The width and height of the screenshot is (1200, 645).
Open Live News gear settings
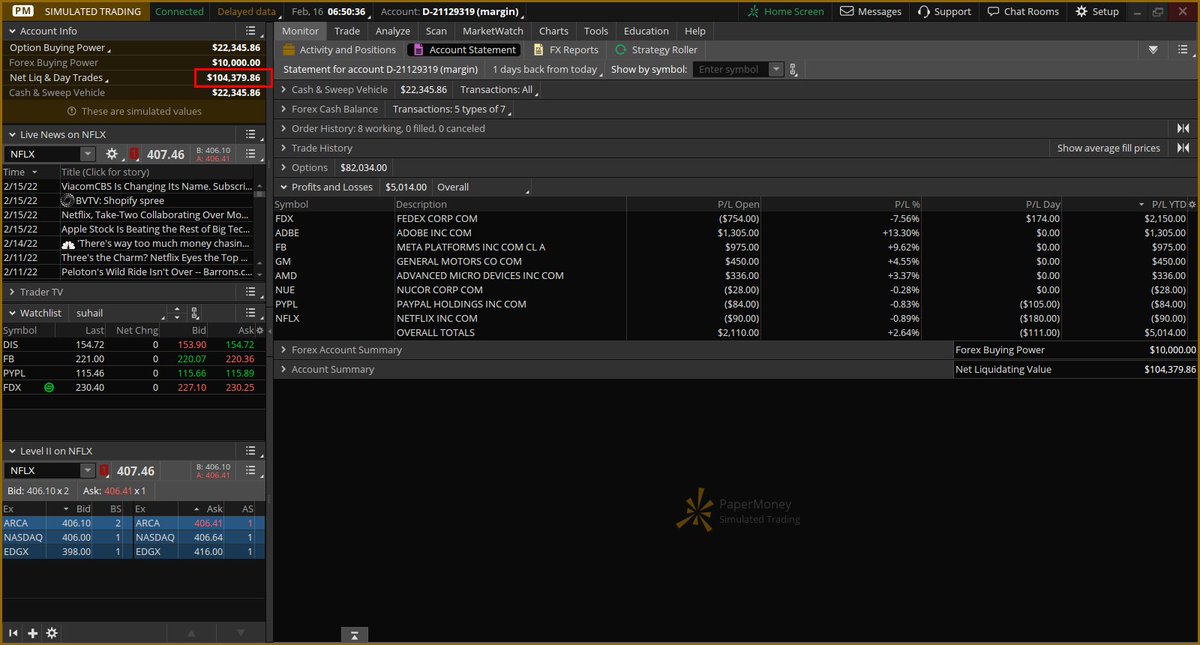pos(112,154)
